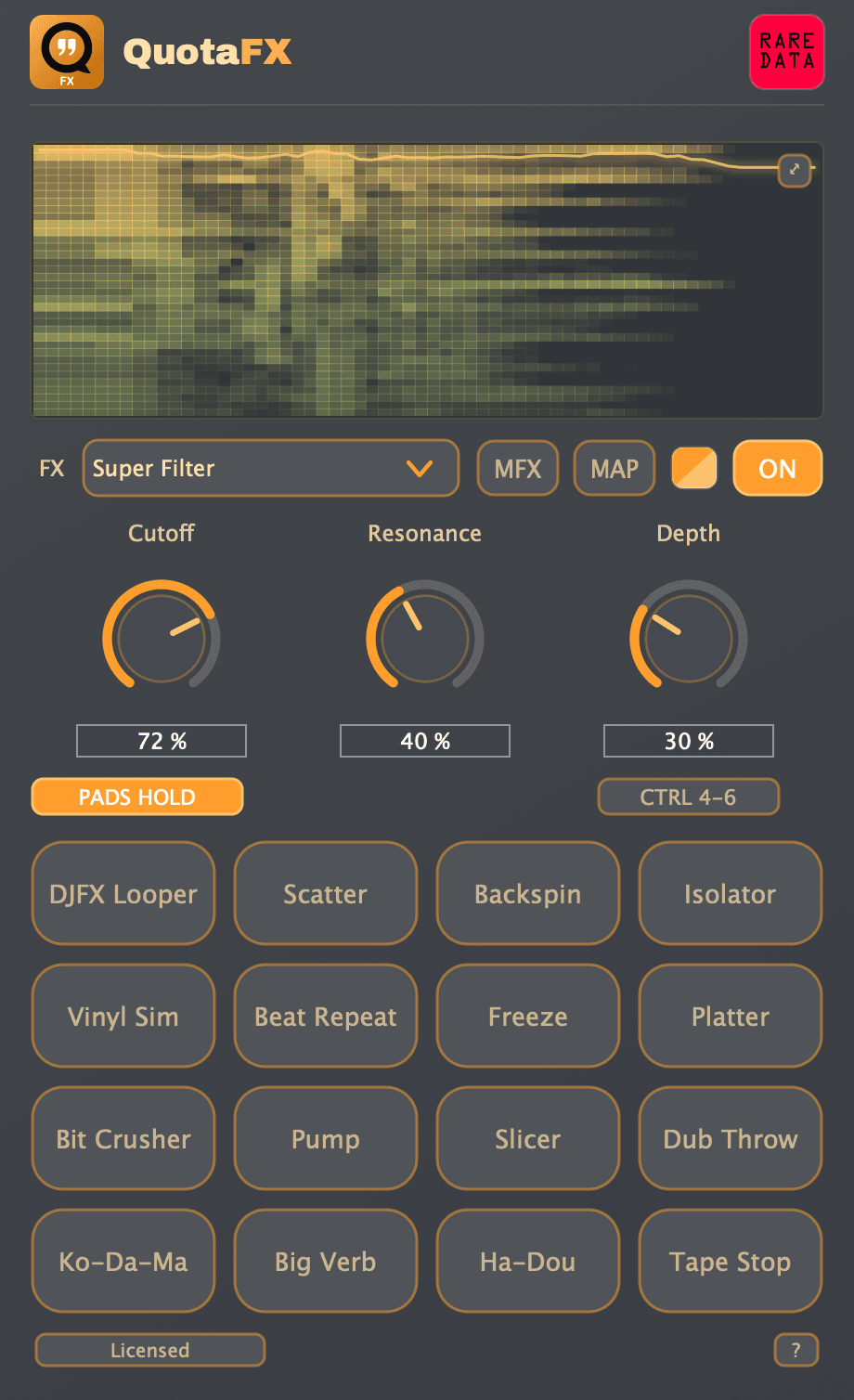The height and width of the screenshot is (1400, 854).
Task: Trigger the DJFX Looper pad
Action: [x=123, y=893]
